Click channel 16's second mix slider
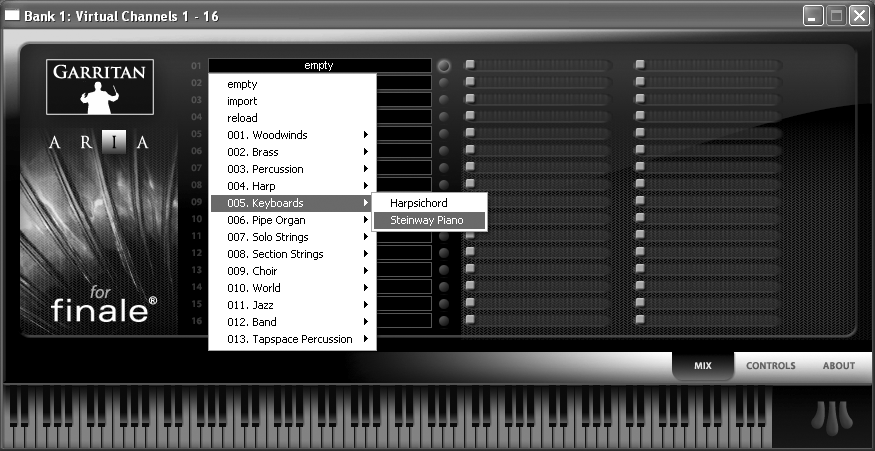 coord(708,320)
